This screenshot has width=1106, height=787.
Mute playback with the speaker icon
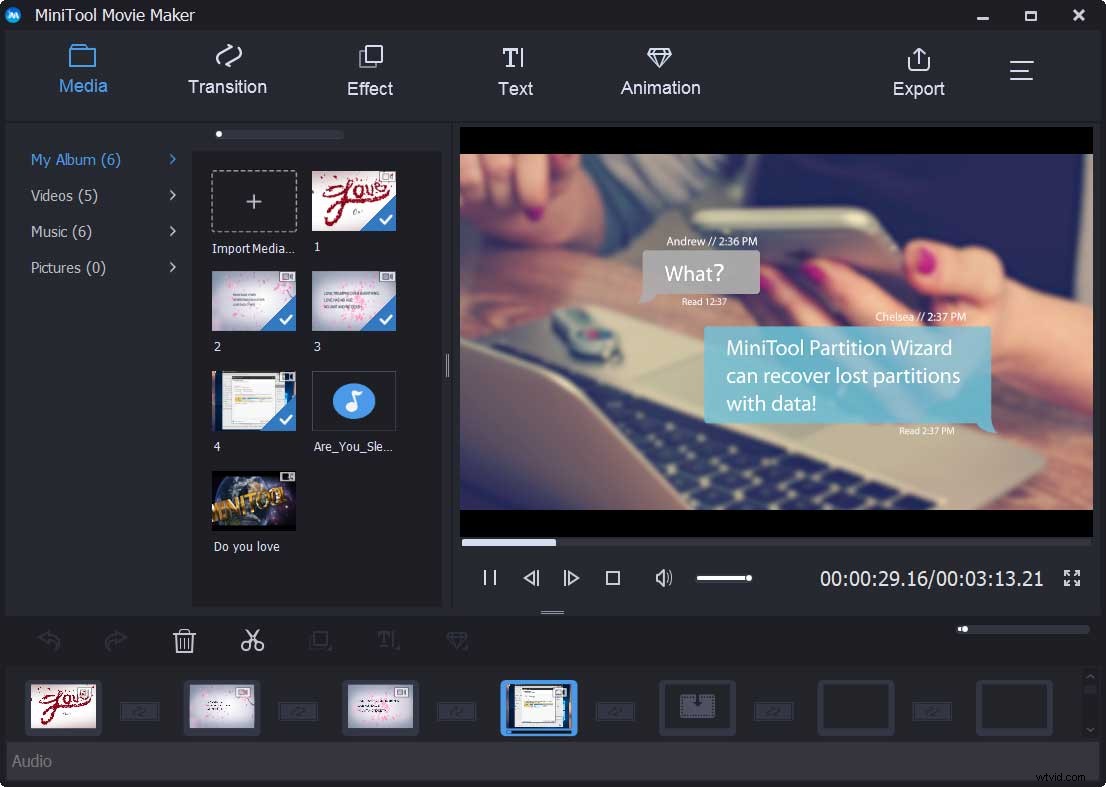(x=663, y=578)
